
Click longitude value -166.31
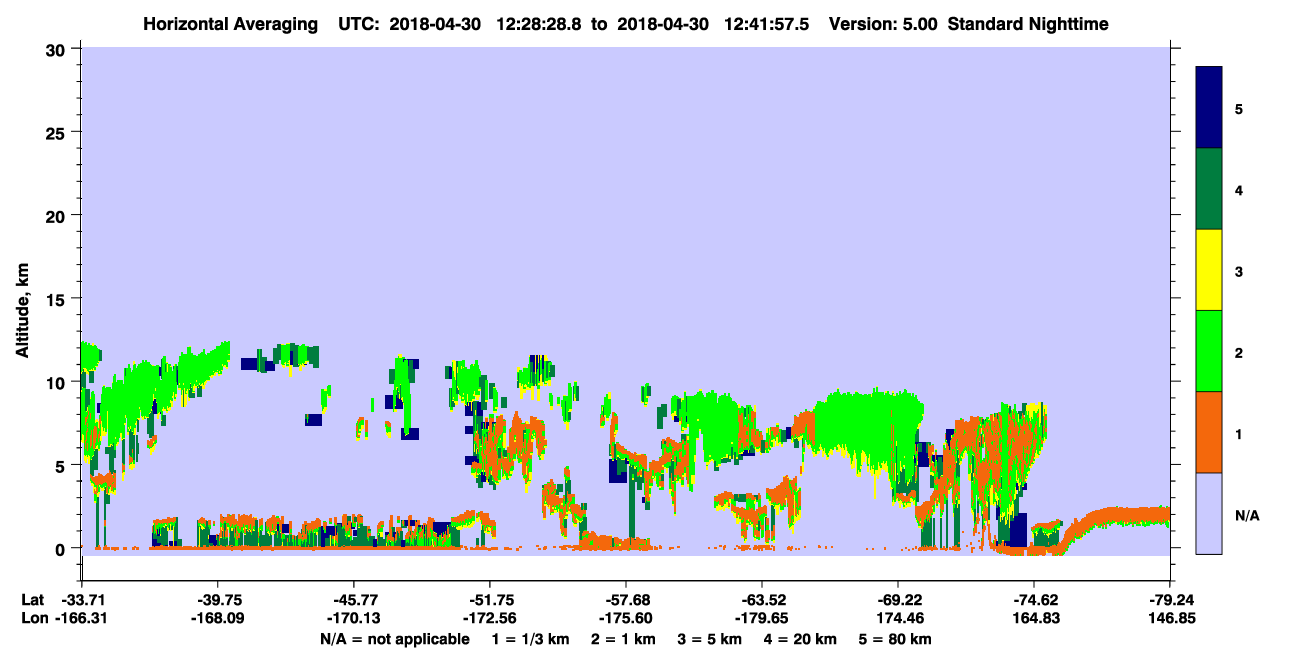pyautogui.click(x=82, y=619)
